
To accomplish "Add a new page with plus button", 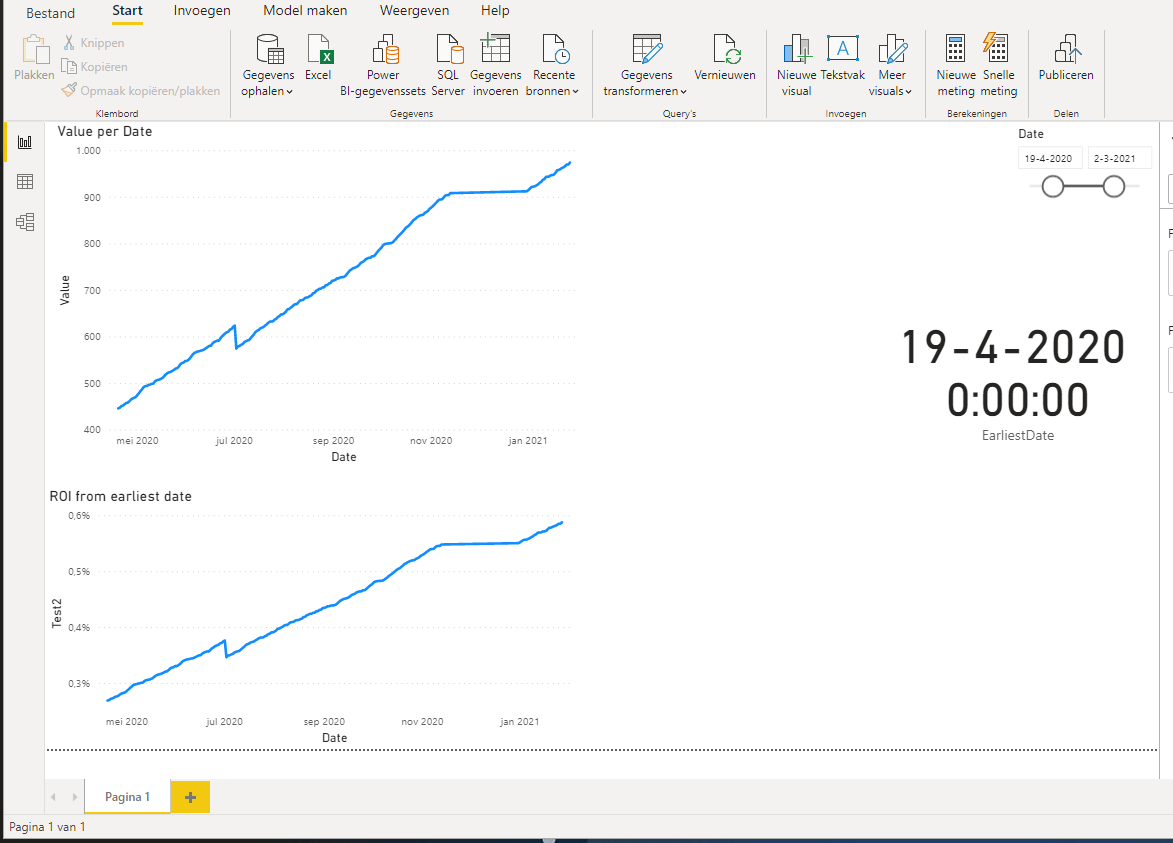I will tap(191, 797).
